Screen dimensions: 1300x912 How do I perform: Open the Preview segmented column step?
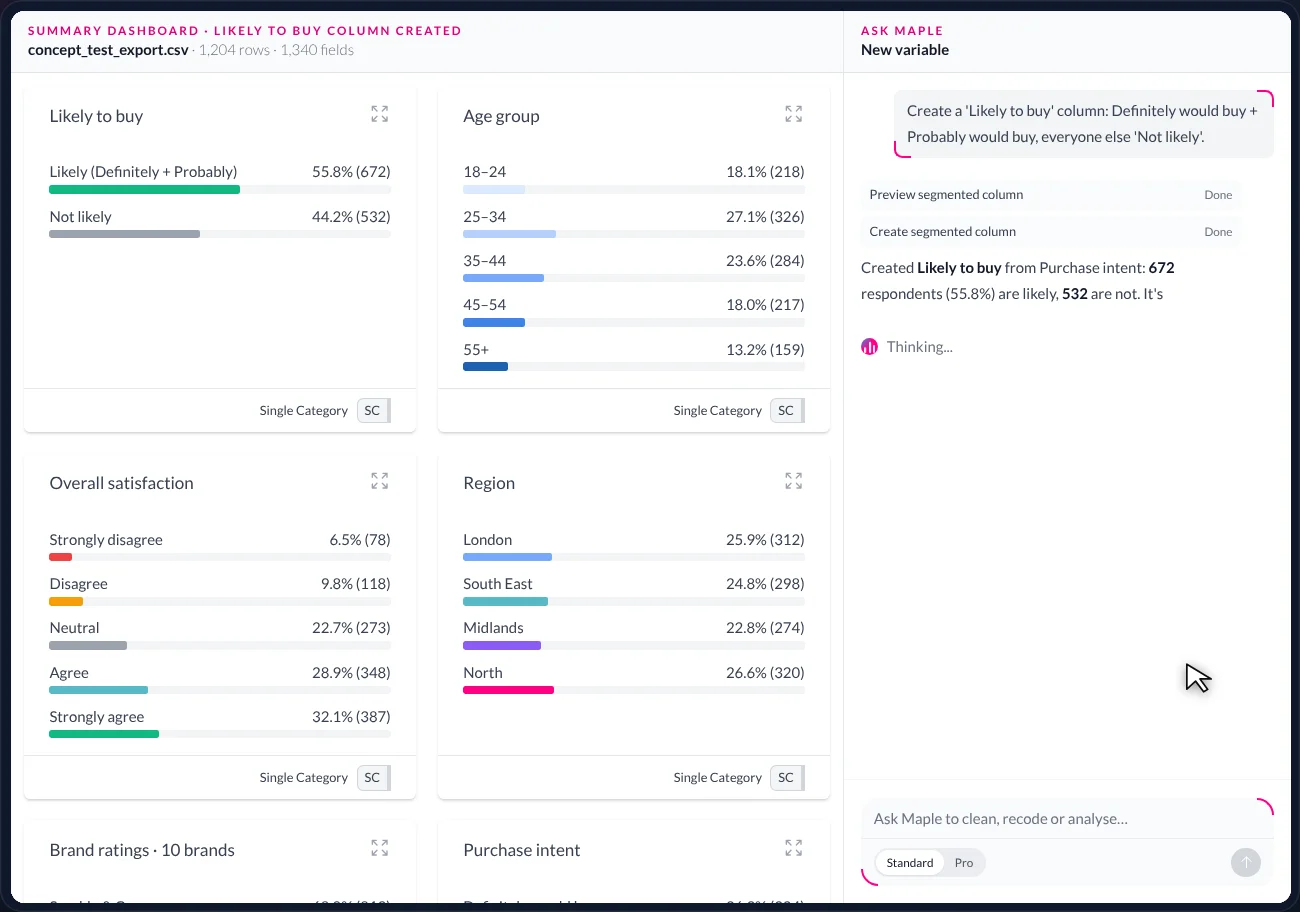click(x=1051, y=195)
